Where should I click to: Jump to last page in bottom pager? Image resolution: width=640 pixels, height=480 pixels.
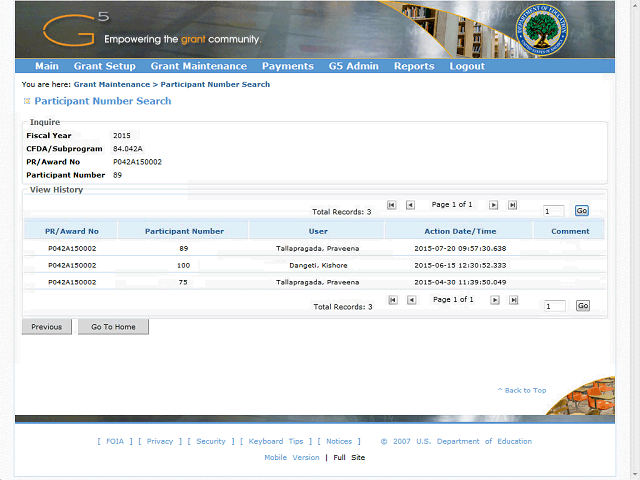click(x=513, y=300)
